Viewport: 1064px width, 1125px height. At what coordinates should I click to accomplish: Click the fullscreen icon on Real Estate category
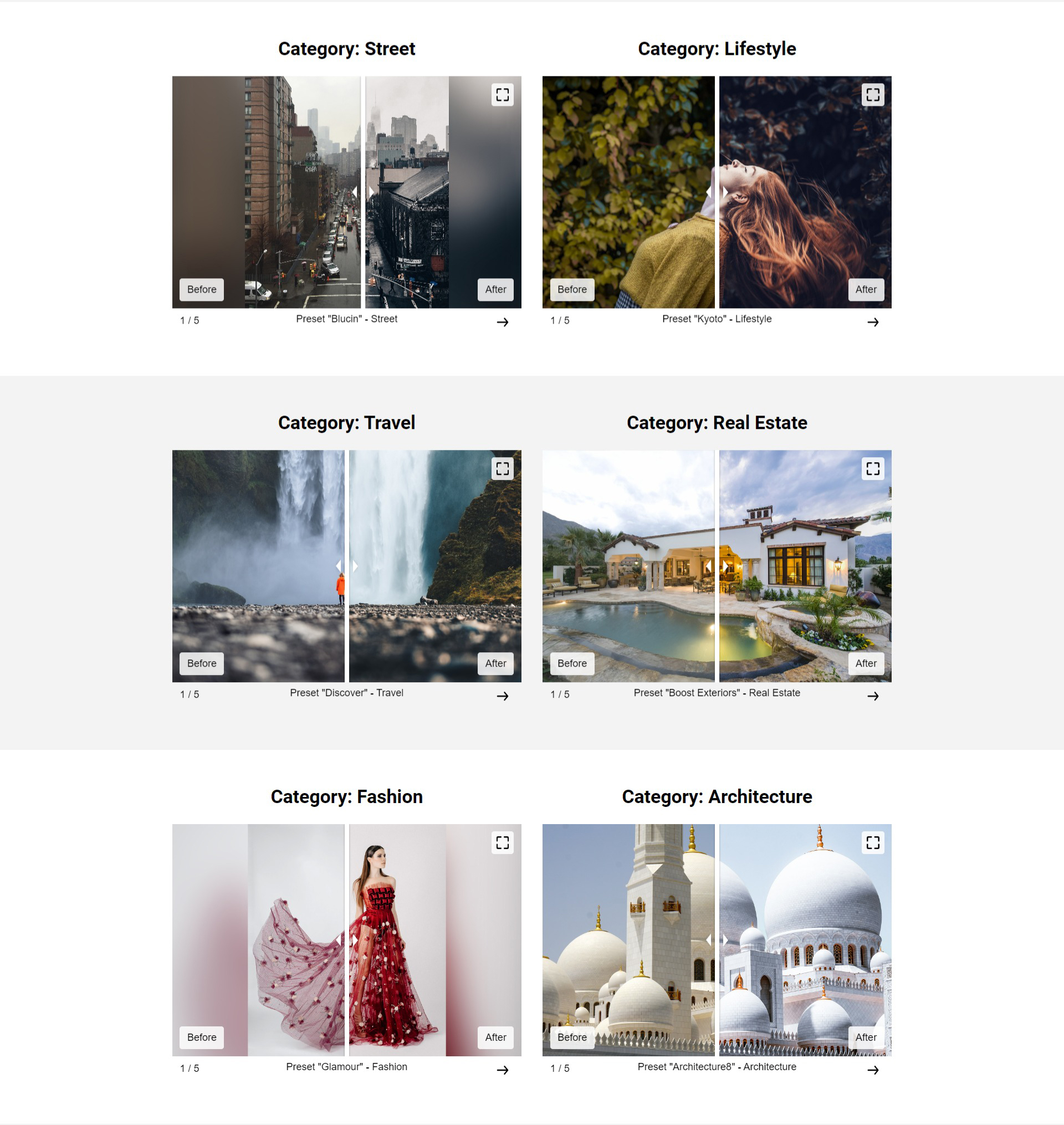[873, 467]
